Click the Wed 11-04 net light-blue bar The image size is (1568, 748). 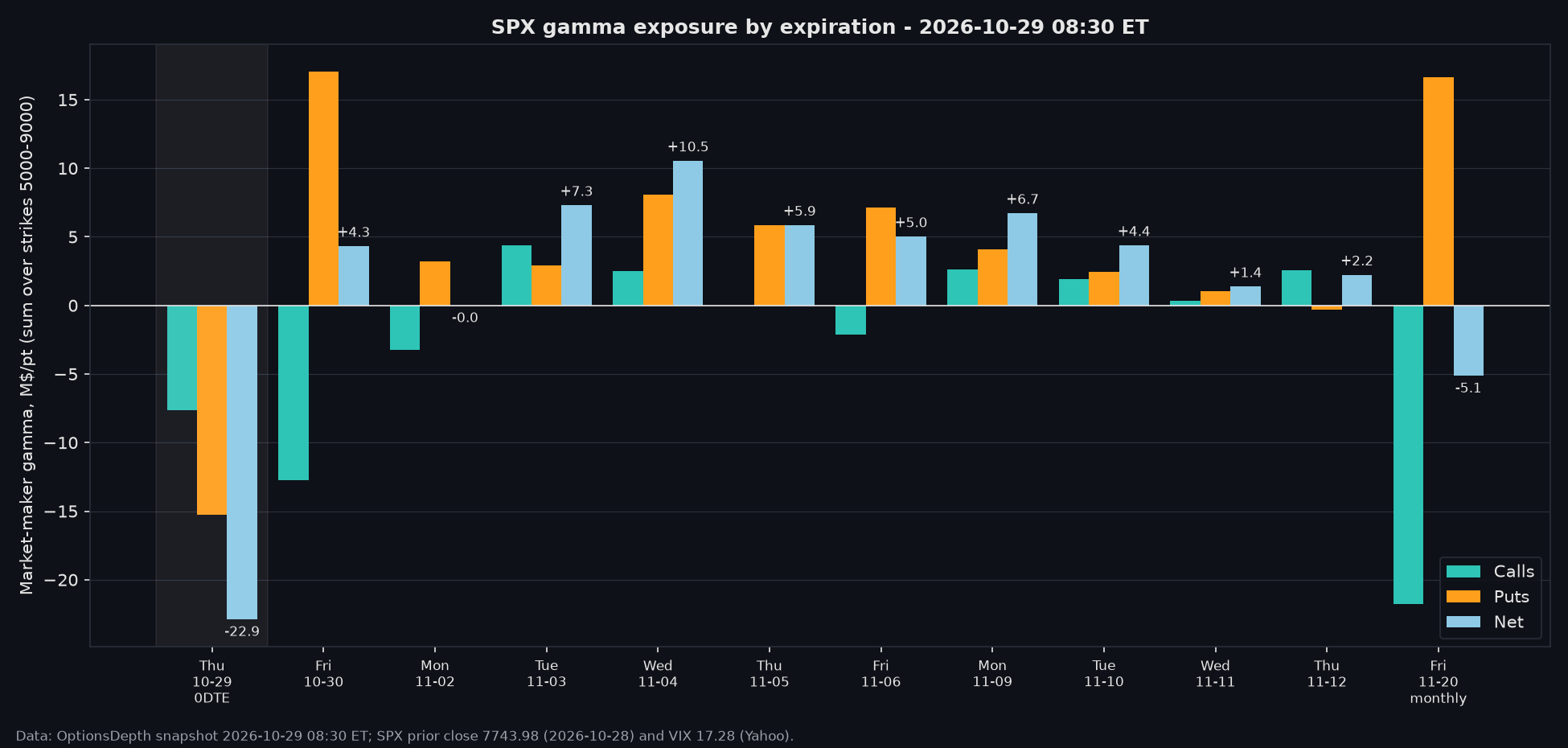[x=688, y=233]
